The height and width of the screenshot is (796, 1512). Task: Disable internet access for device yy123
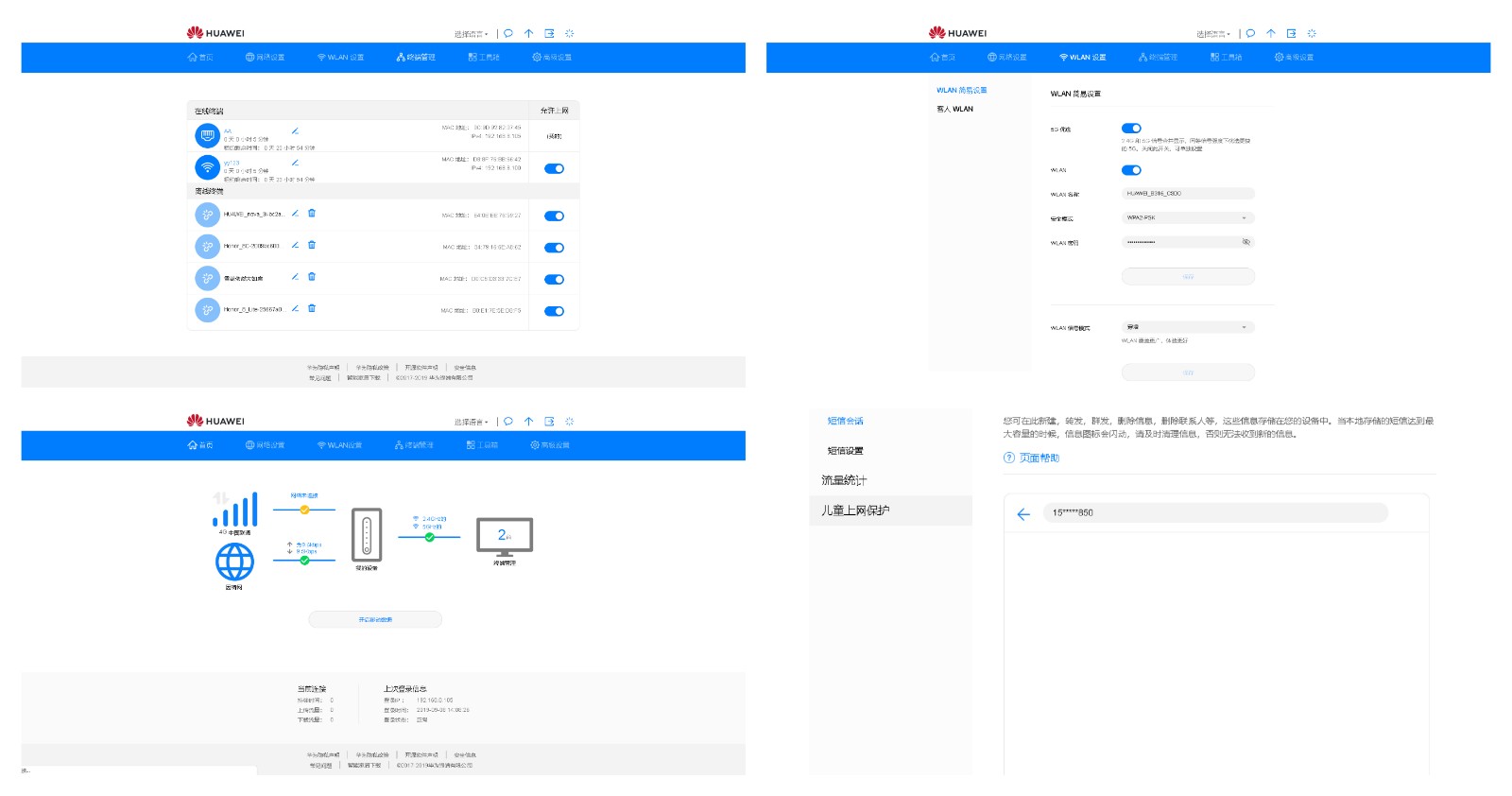coord(554,169)
